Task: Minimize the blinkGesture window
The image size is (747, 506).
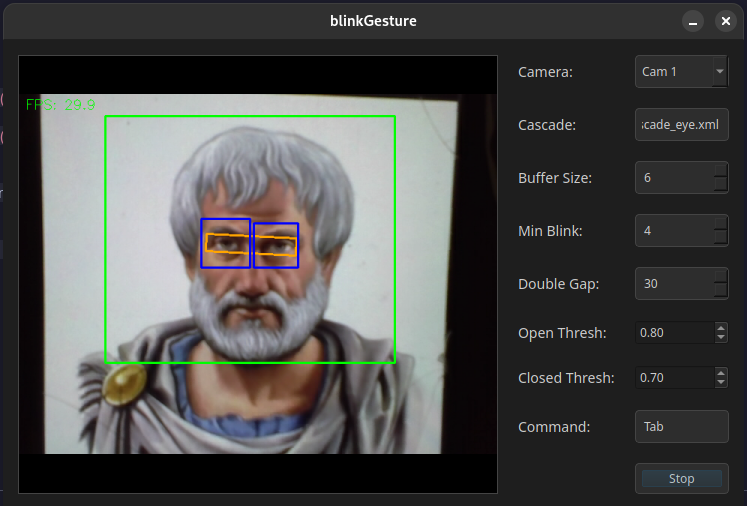Action: [x=693, y=21]
